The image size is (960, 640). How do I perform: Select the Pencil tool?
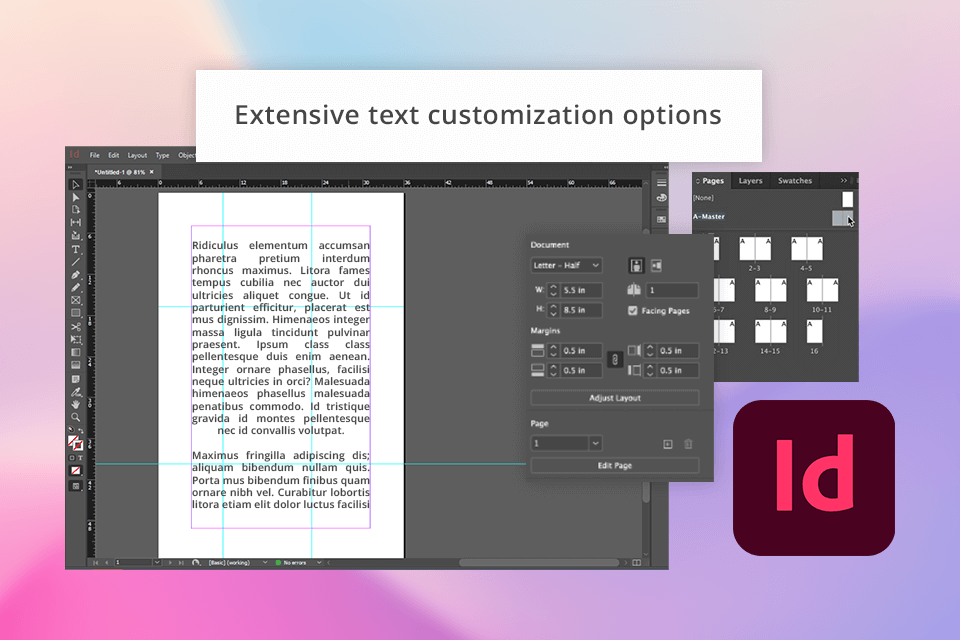click(75, 287)
